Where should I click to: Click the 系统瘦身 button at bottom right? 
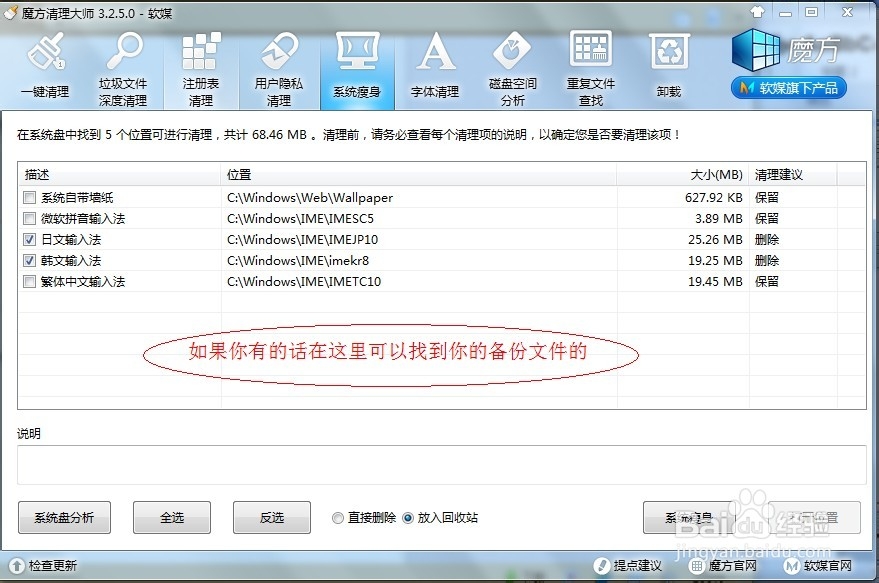[x=688, y=517]
